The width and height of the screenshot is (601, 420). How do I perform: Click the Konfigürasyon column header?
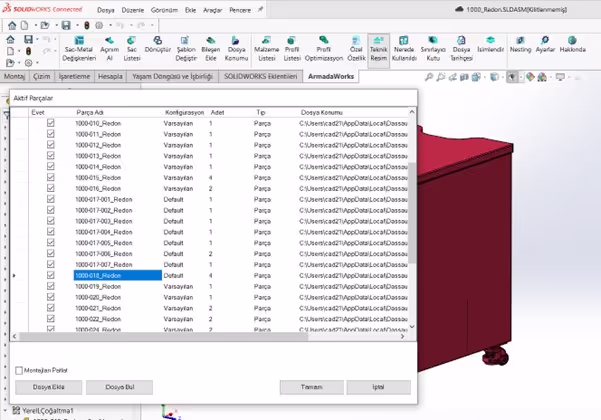click(x=184, y=112)
